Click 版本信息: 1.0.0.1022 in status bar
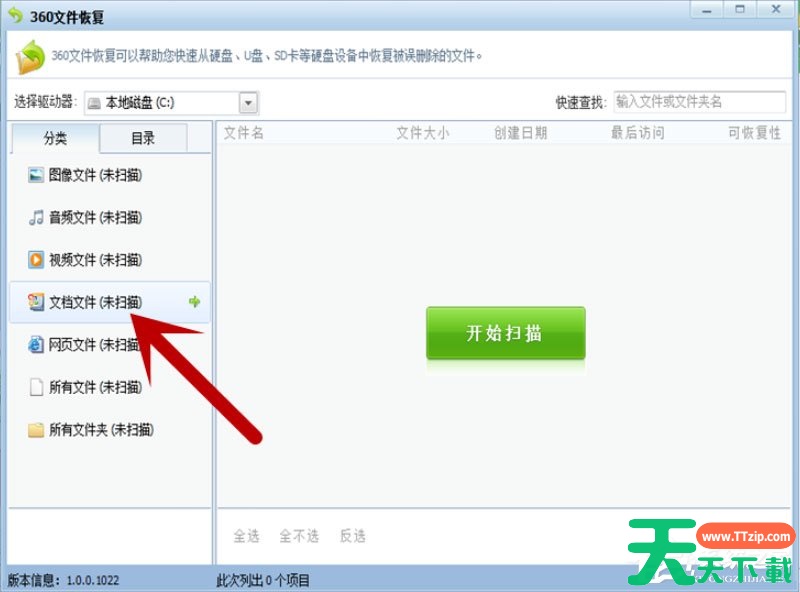Screen dimensions: 800x592 [63, 580]
